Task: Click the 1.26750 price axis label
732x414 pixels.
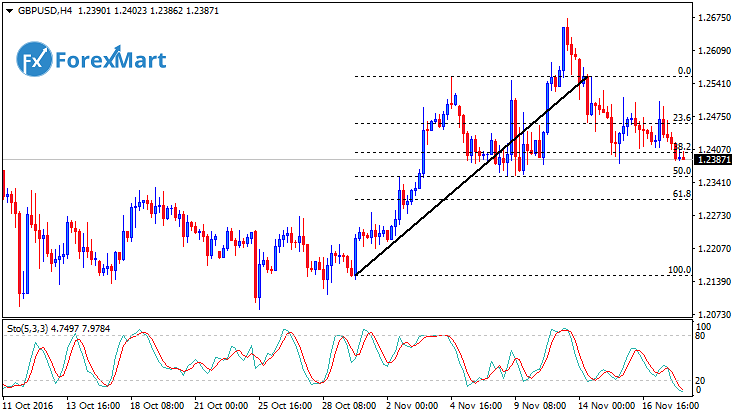Action: point(712,18)
